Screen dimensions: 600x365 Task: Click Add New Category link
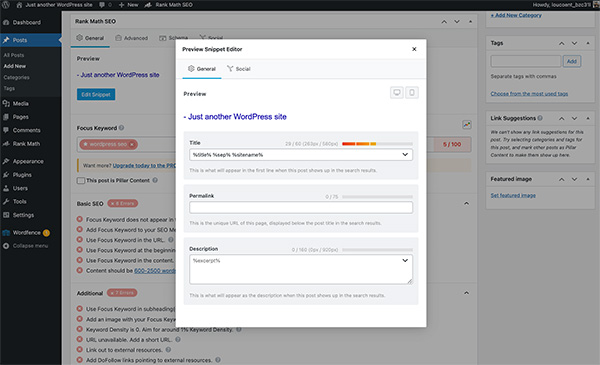(x=516, y=15)
